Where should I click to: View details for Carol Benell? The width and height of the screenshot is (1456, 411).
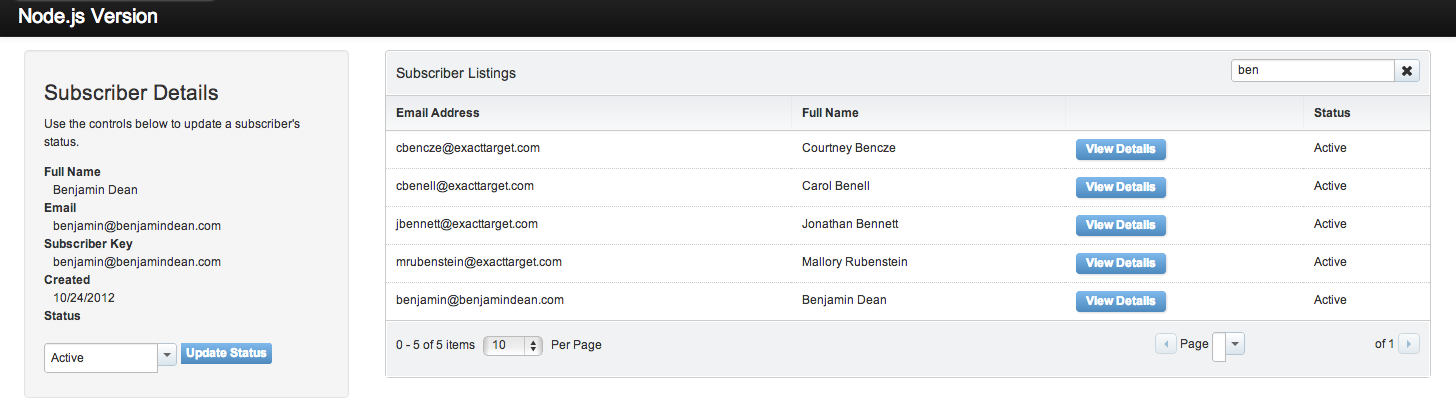1120,187
